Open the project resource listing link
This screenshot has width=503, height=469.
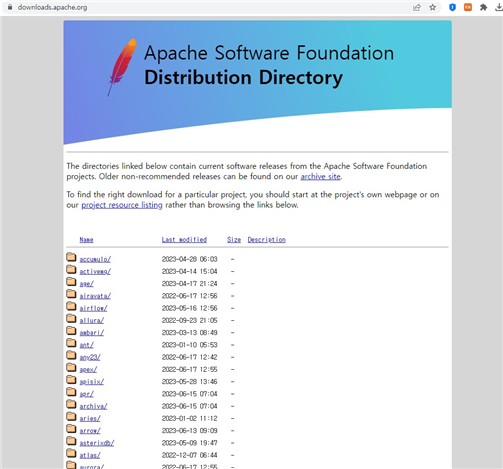(x=122, y=205)
